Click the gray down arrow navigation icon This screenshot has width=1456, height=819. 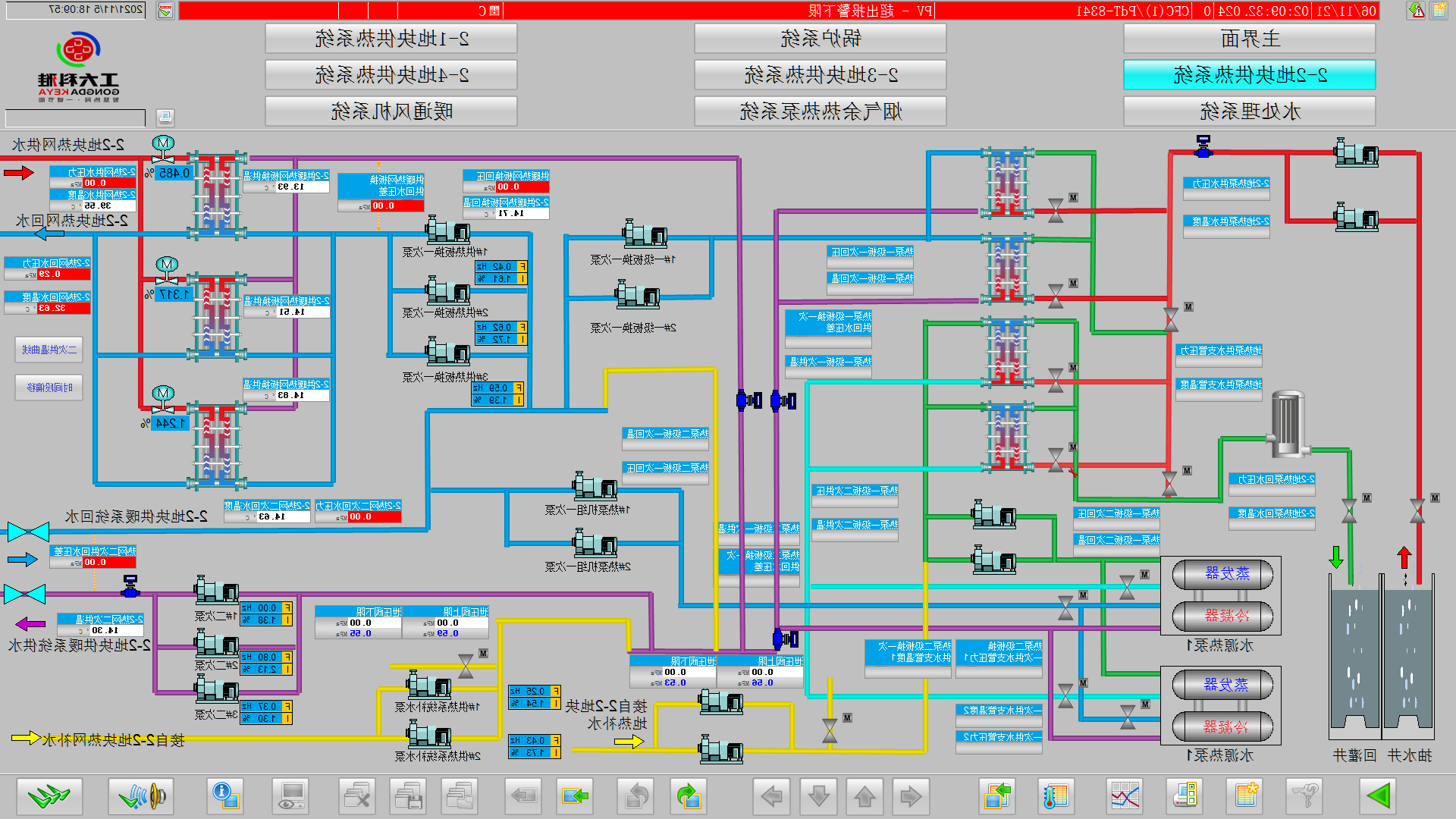pyautogui.click(x=818, y=796)
